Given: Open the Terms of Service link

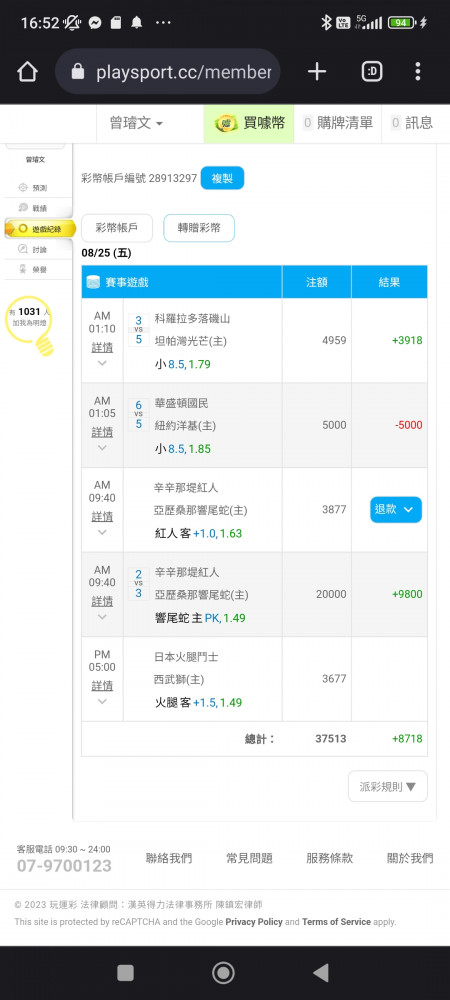Looking at the screenshot, I should 336,922.
